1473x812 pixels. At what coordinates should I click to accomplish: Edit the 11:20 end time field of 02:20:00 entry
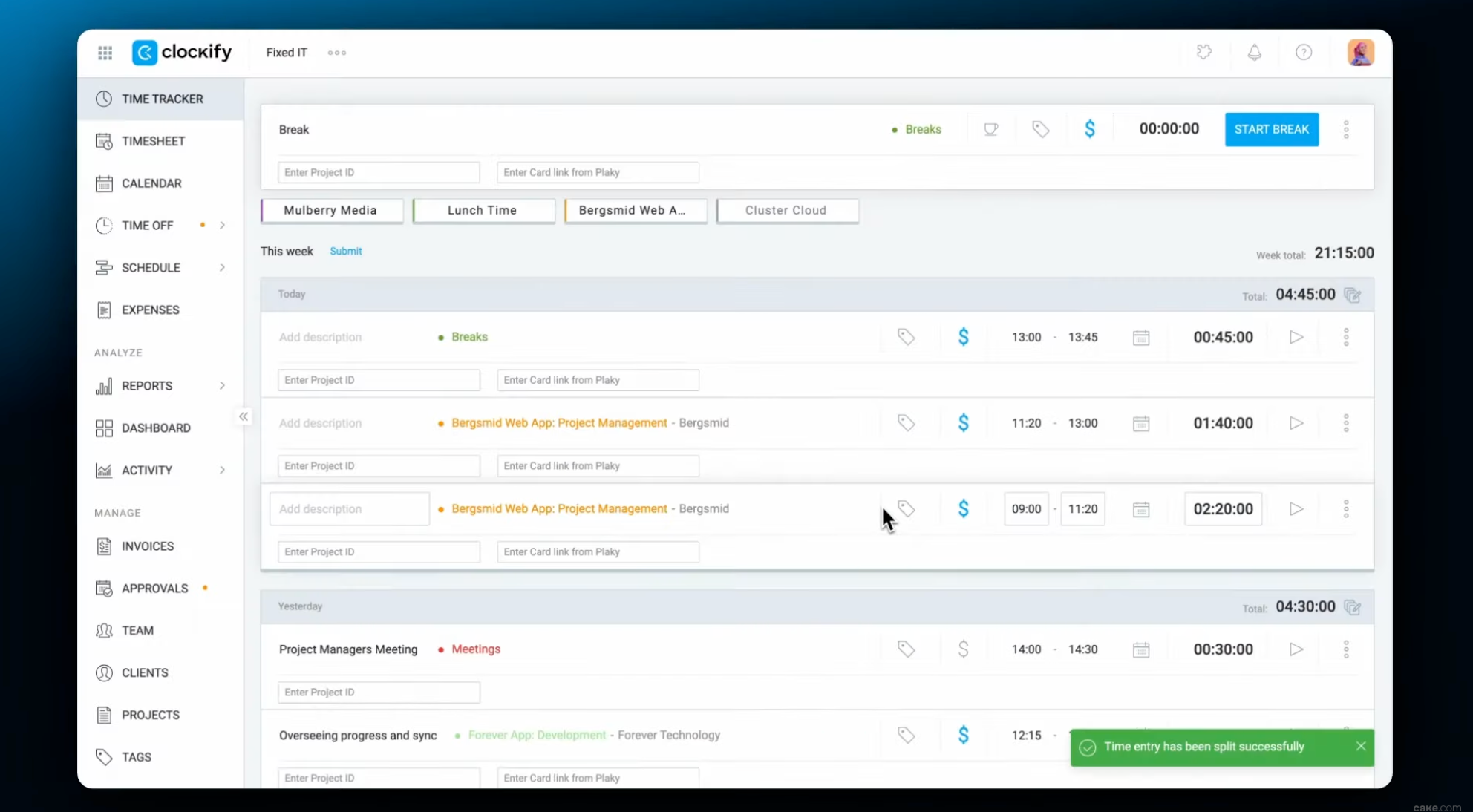pos(1082,509)
